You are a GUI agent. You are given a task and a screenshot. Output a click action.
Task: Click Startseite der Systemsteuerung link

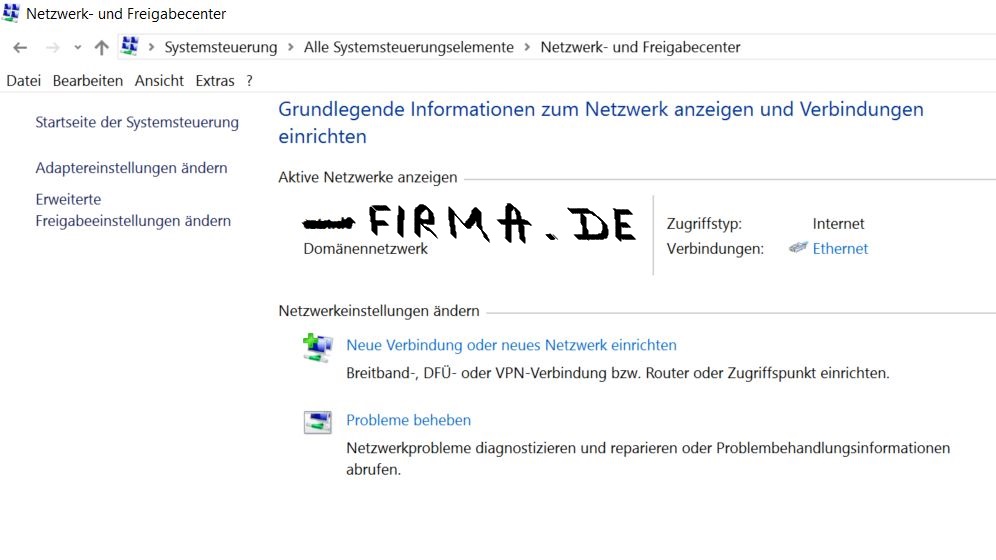137,122
